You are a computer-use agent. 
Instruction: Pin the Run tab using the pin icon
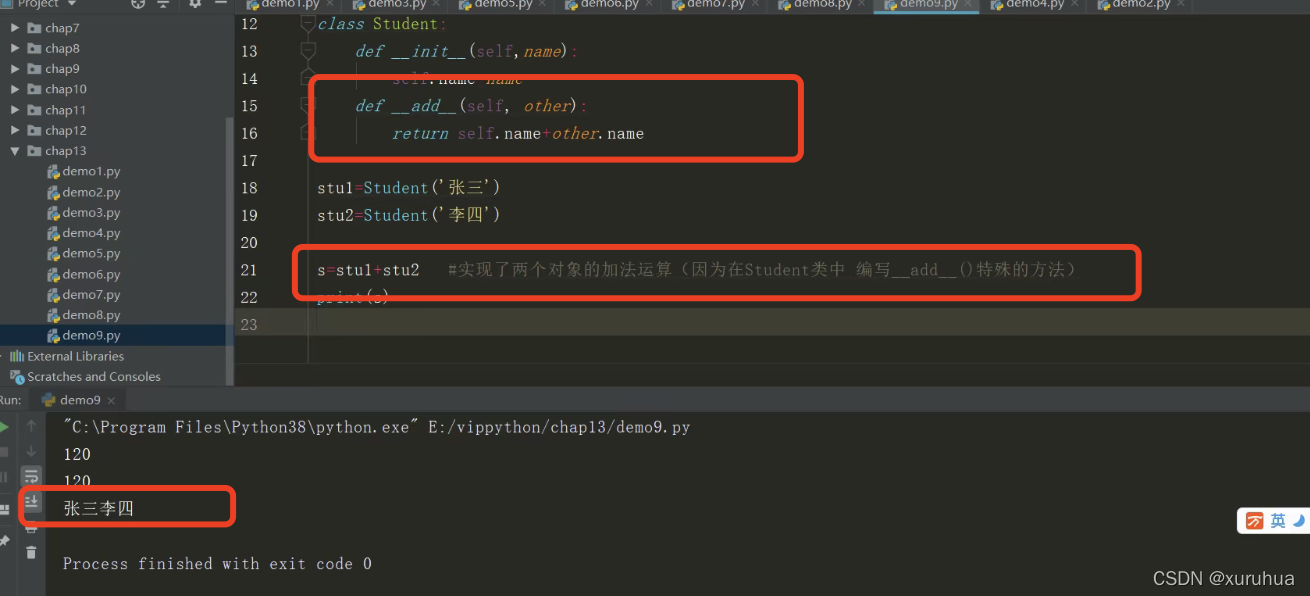click(4, 541)
